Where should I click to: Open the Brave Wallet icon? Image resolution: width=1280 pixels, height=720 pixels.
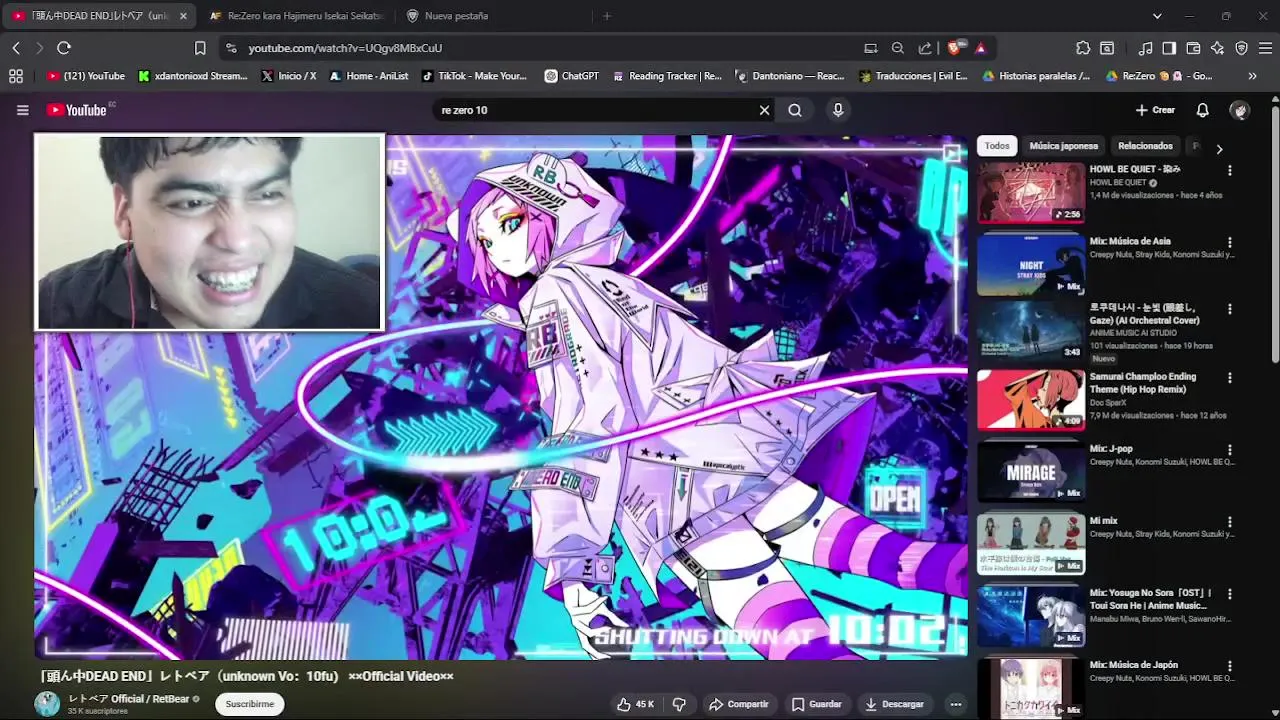tap(1193, 48)
